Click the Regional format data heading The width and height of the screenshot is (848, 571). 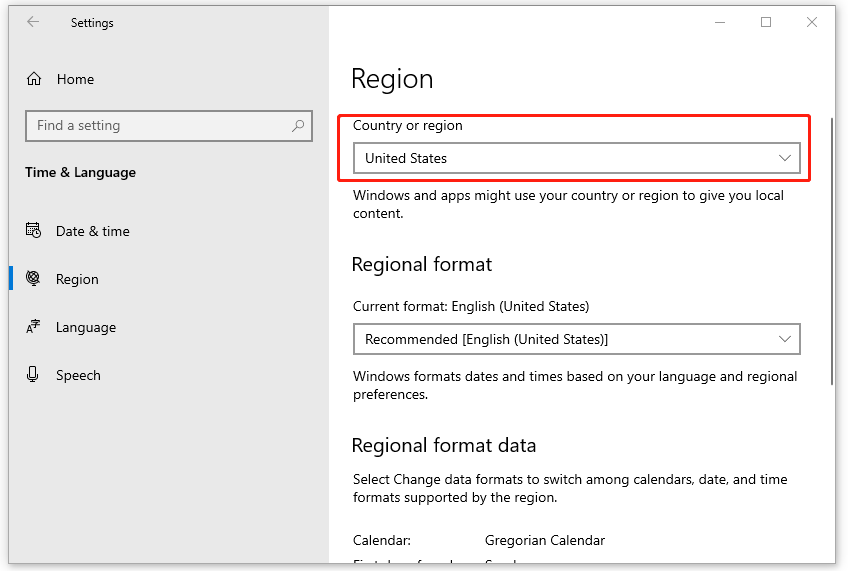coord(444,446)
